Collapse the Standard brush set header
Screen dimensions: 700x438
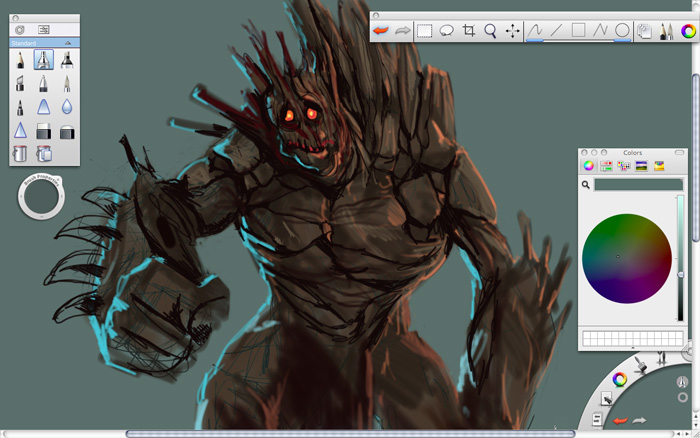67,44
